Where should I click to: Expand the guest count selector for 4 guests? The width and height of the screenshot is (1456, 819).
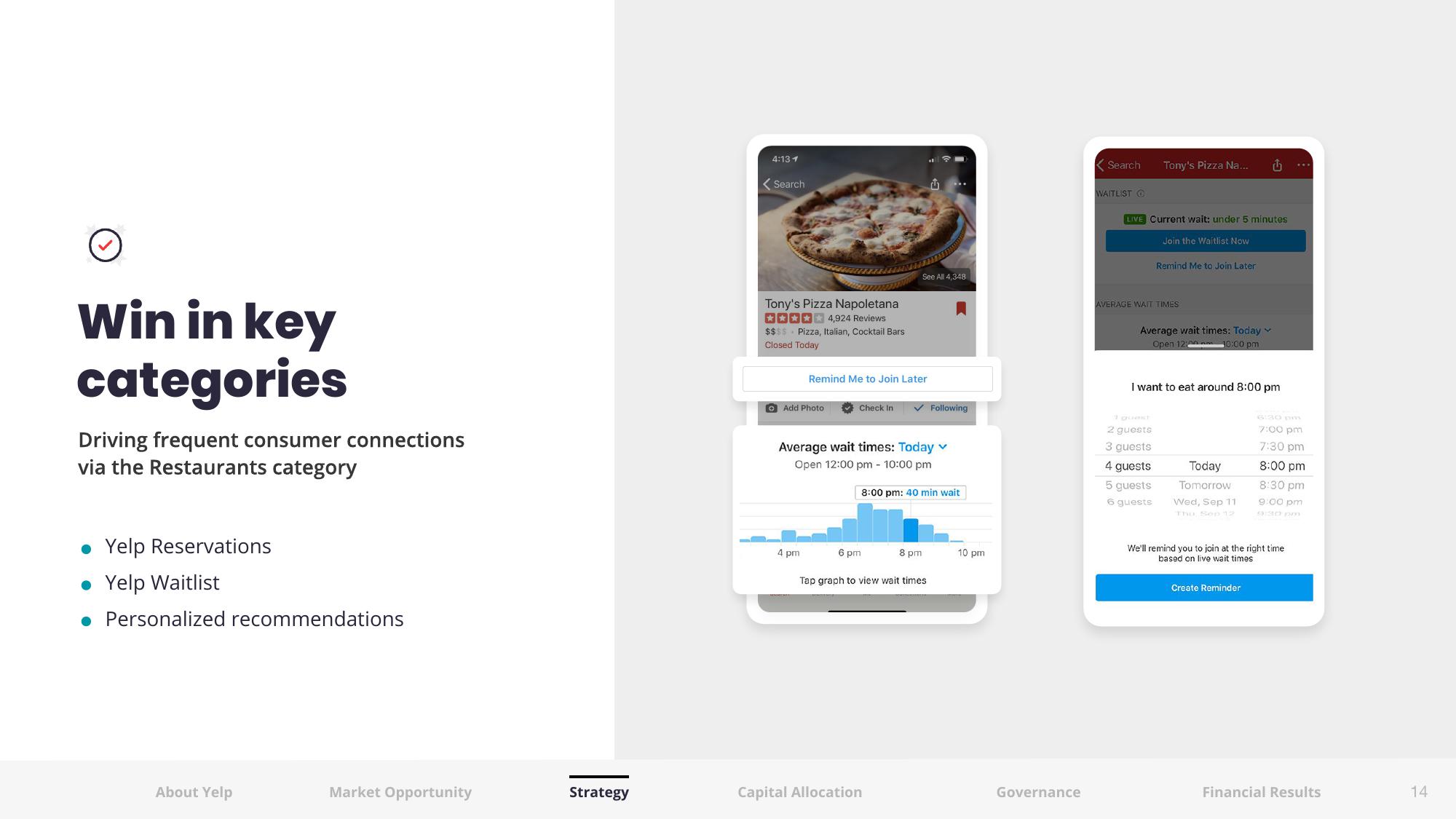(x=1128, y=466)
